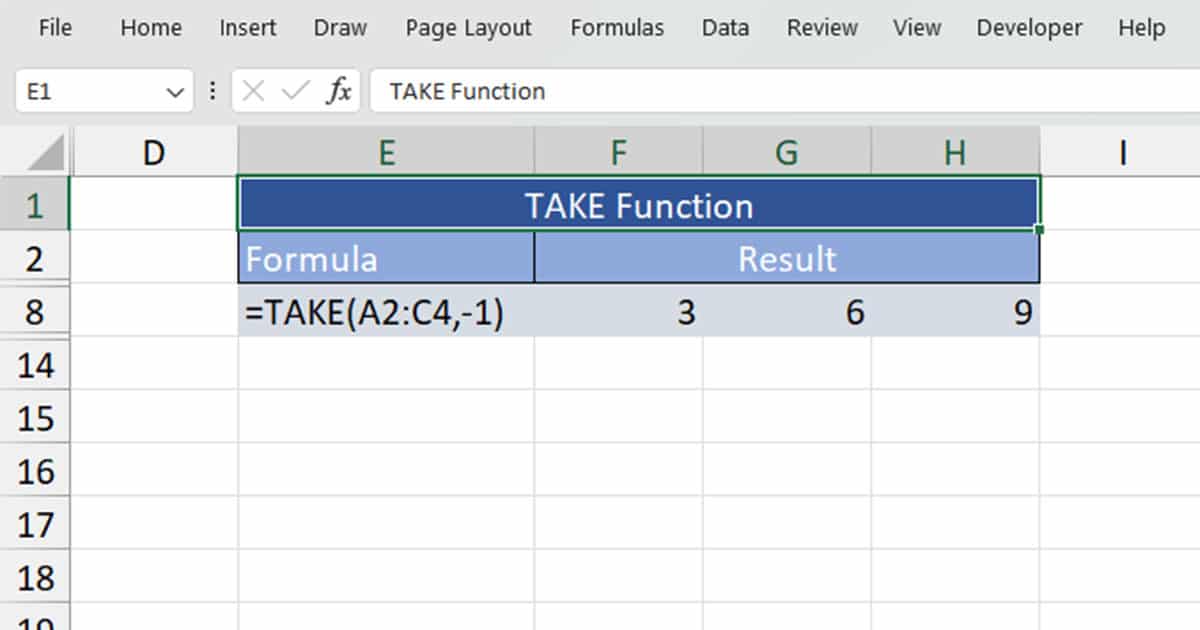The image size is (1200, 630).
Task: Click the Name Box options (three dots) icon
Action: point(212,91)
